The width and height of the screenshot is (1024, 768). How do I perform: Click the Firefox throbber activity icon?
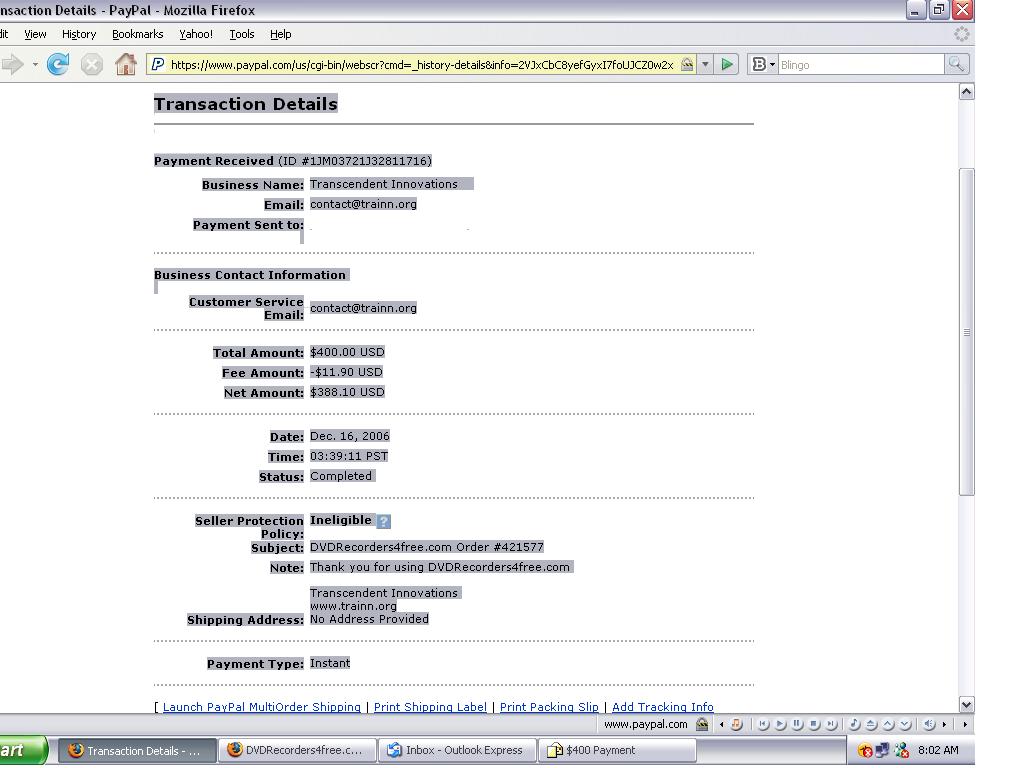[x=961, y=34]
